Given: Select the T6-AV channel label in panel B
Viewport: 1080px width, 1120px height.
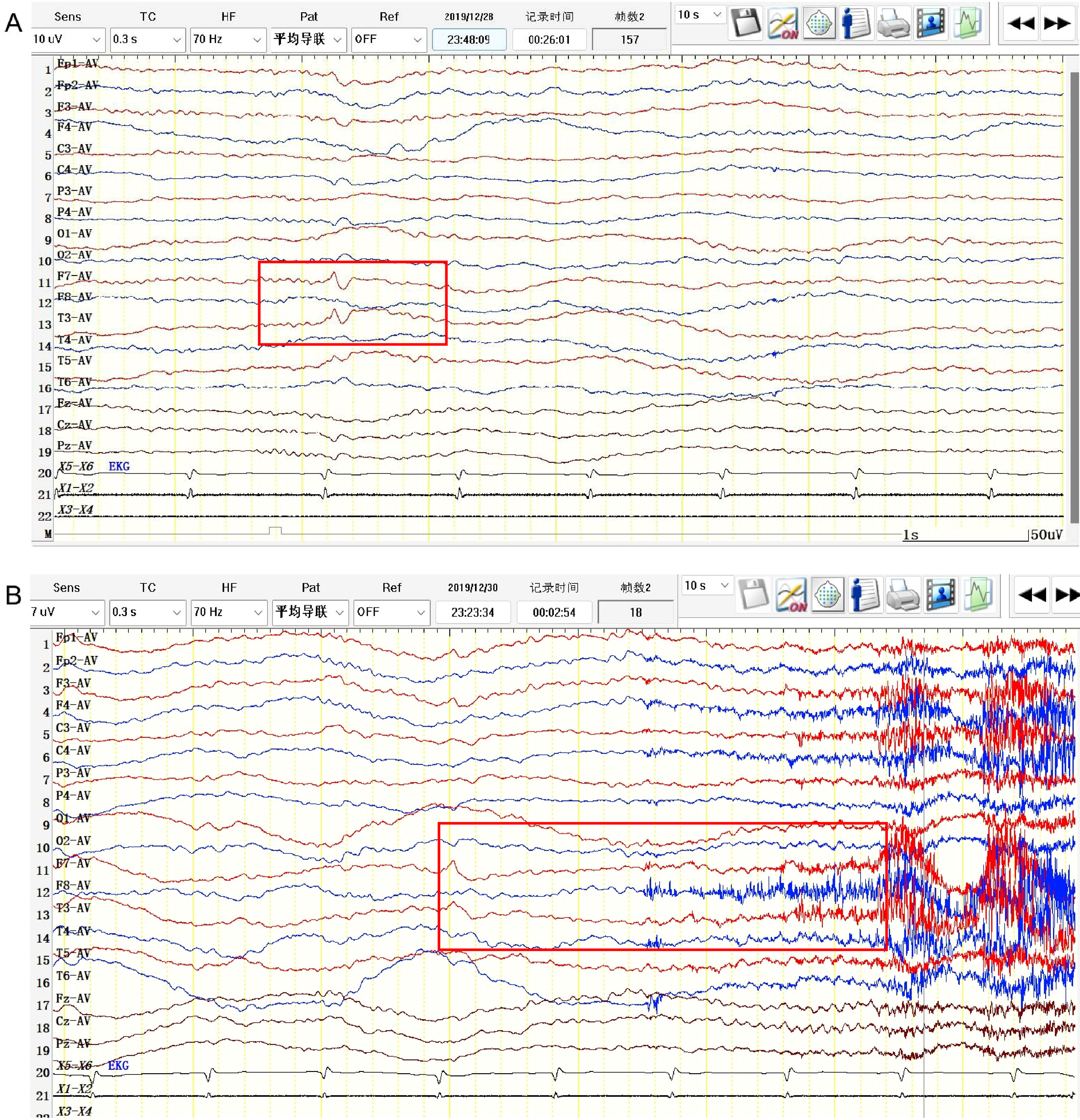Looking at the screenshot, I should coord(73,975).
